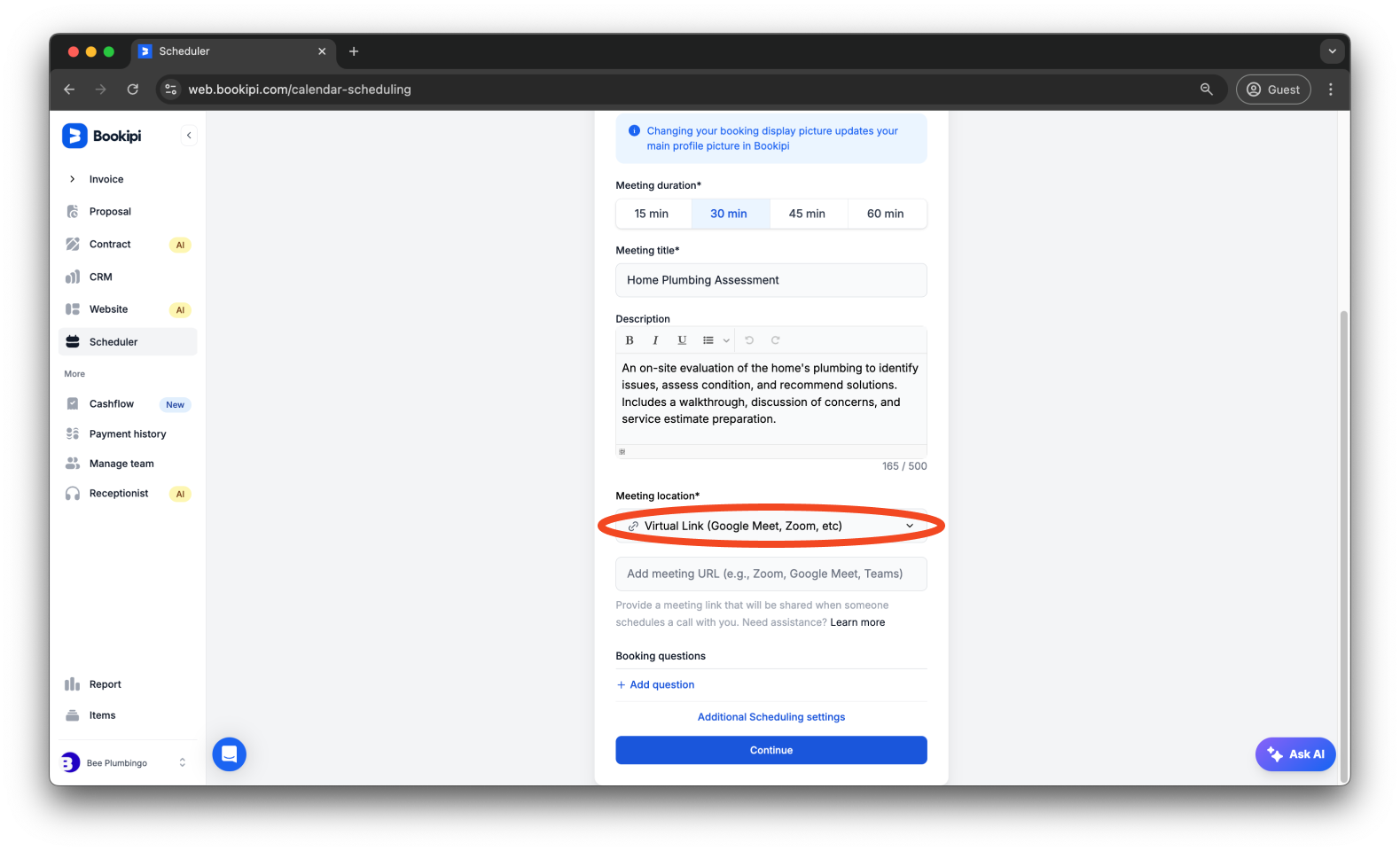Click the Bee Plumbingo avatar icon

(x=70, y=762)
